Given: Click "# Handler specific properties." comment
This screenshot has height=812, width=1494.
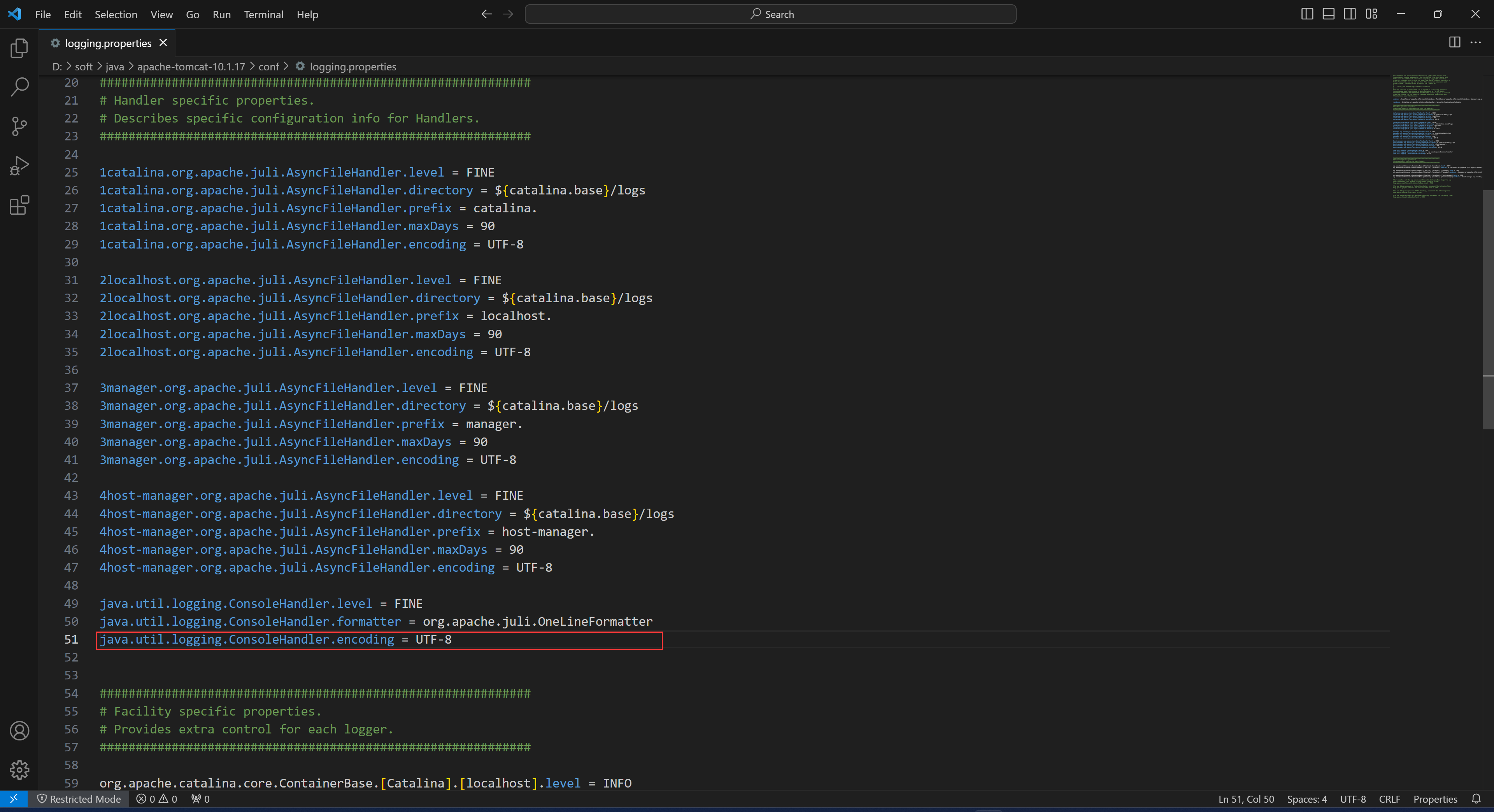Looking at the screenshot, I should click(207, 100).
